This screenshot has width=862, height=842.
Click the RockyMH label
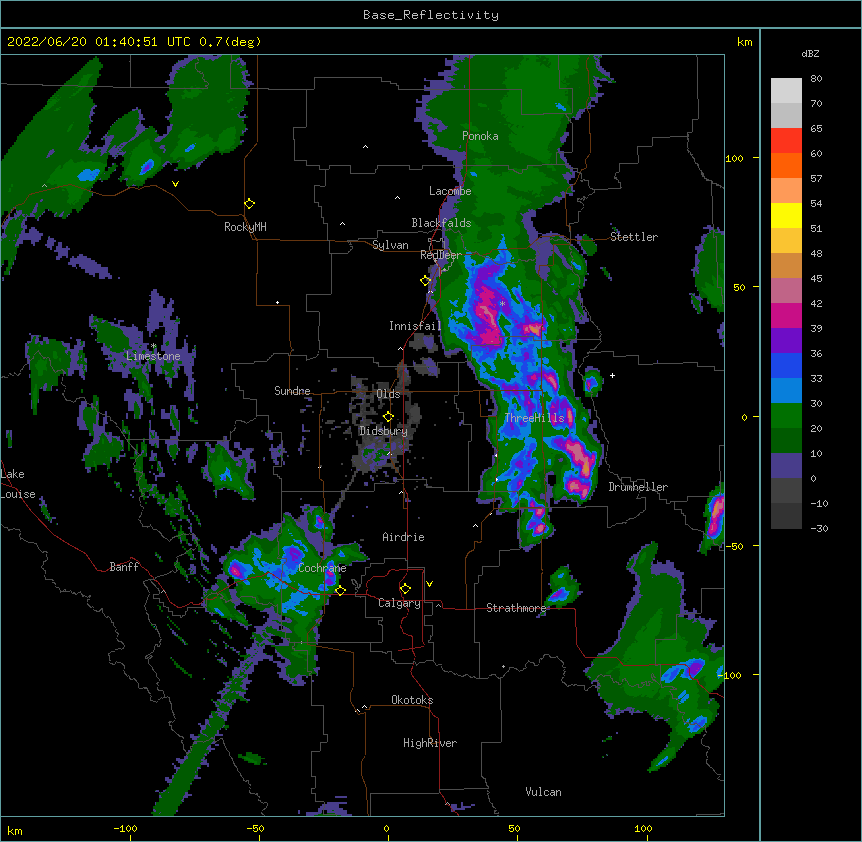coord(245,227)
